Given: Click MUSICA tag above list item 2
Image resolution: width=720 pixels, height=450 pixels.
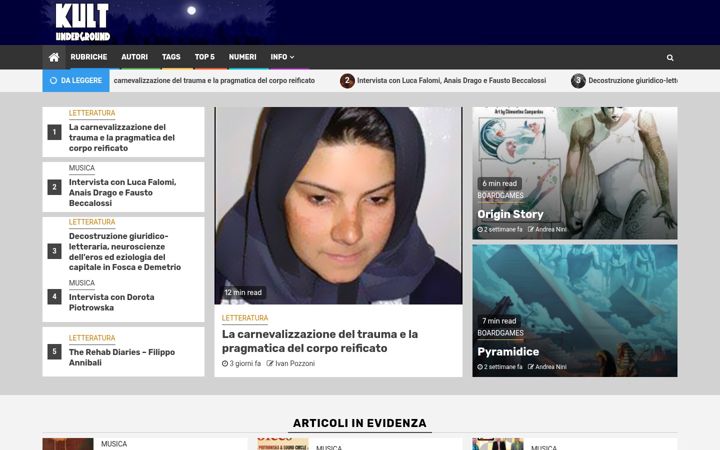Looking at the screenshot, I should point(82,168).
